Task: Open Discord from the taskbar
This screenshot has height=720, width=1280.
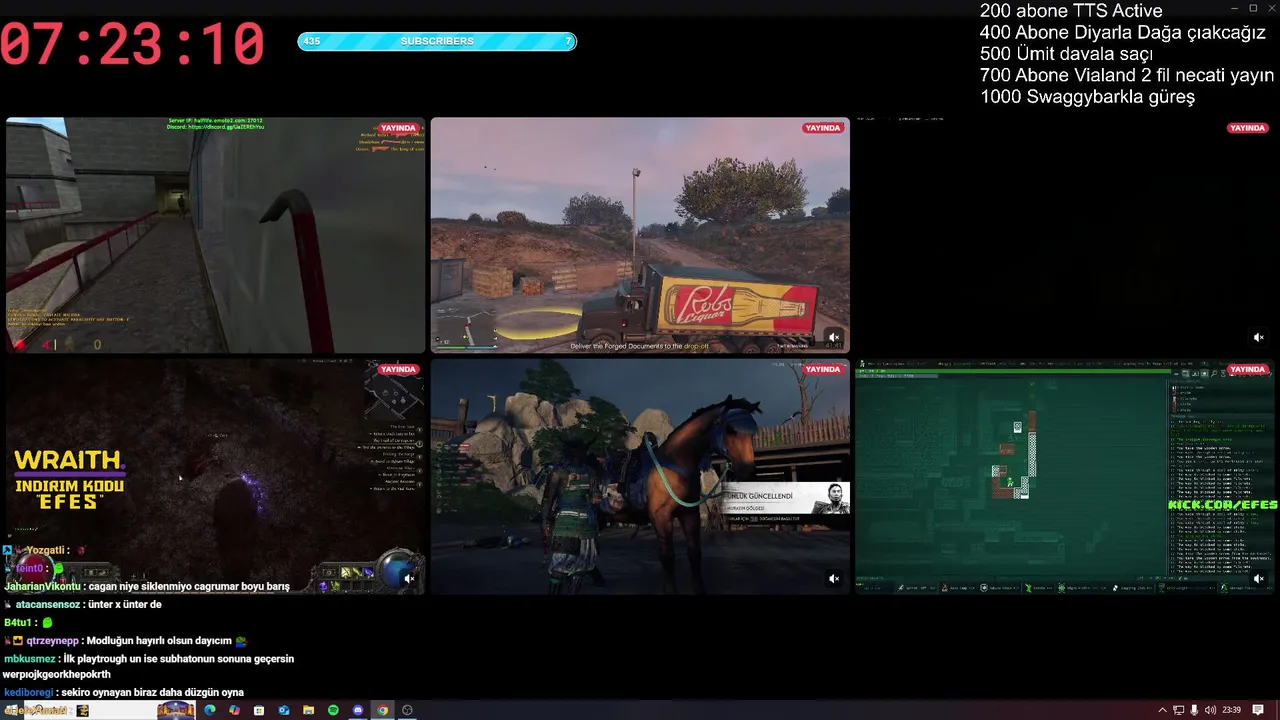Action: 358,710
